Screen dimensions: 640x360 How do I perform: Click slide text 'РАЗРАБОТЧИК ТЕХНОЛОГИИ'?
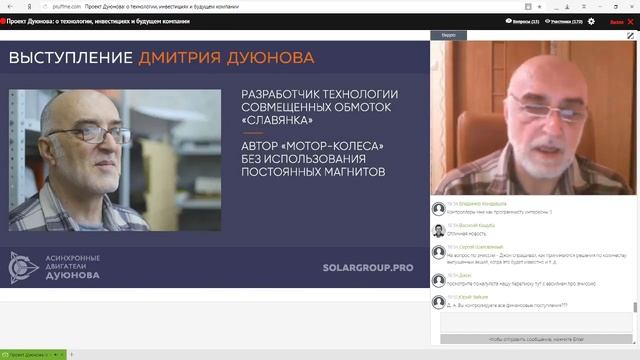pyautogui.click(x=320, y=94)
